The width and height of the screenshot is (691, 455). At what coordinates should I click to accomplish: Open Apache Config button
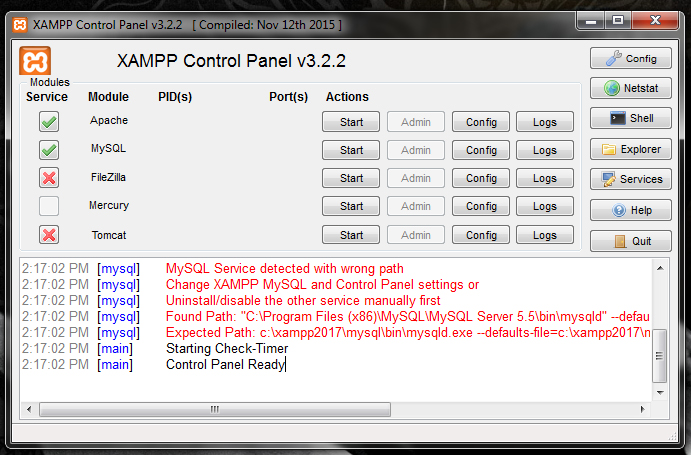click(481, 122)
